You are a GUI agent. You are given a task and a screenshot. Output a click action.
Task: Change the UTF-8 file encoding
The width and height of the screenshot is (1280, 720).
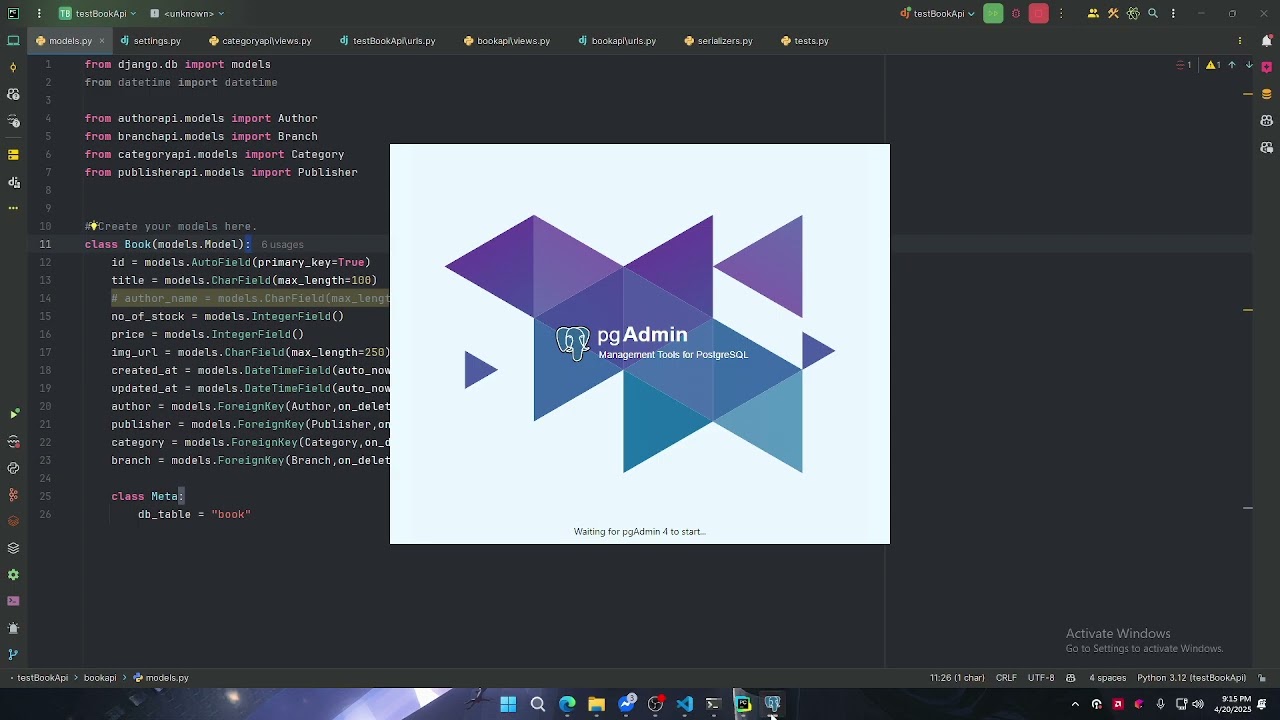click(x=1041, y=678)
